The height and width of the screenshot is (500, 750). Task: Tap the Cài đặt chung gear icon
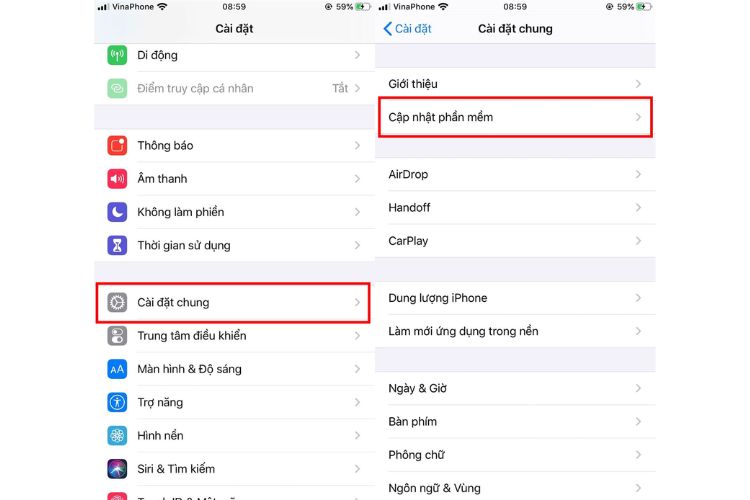tap(117, 302)
